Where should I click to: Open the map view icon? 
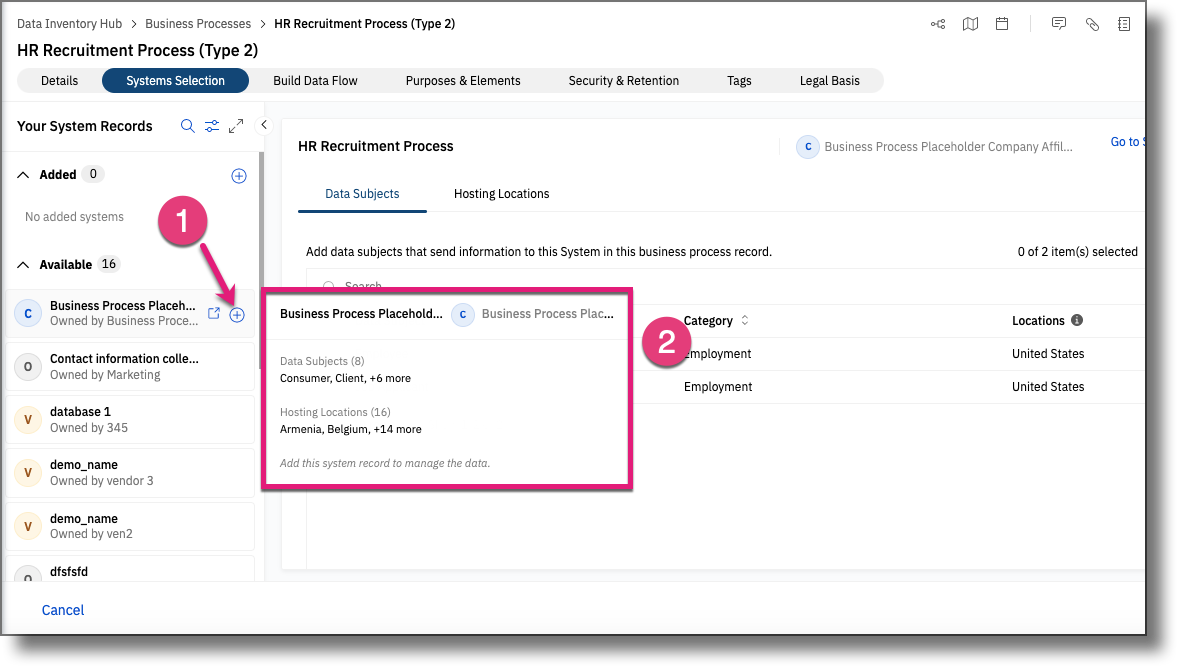coord(970,23)
